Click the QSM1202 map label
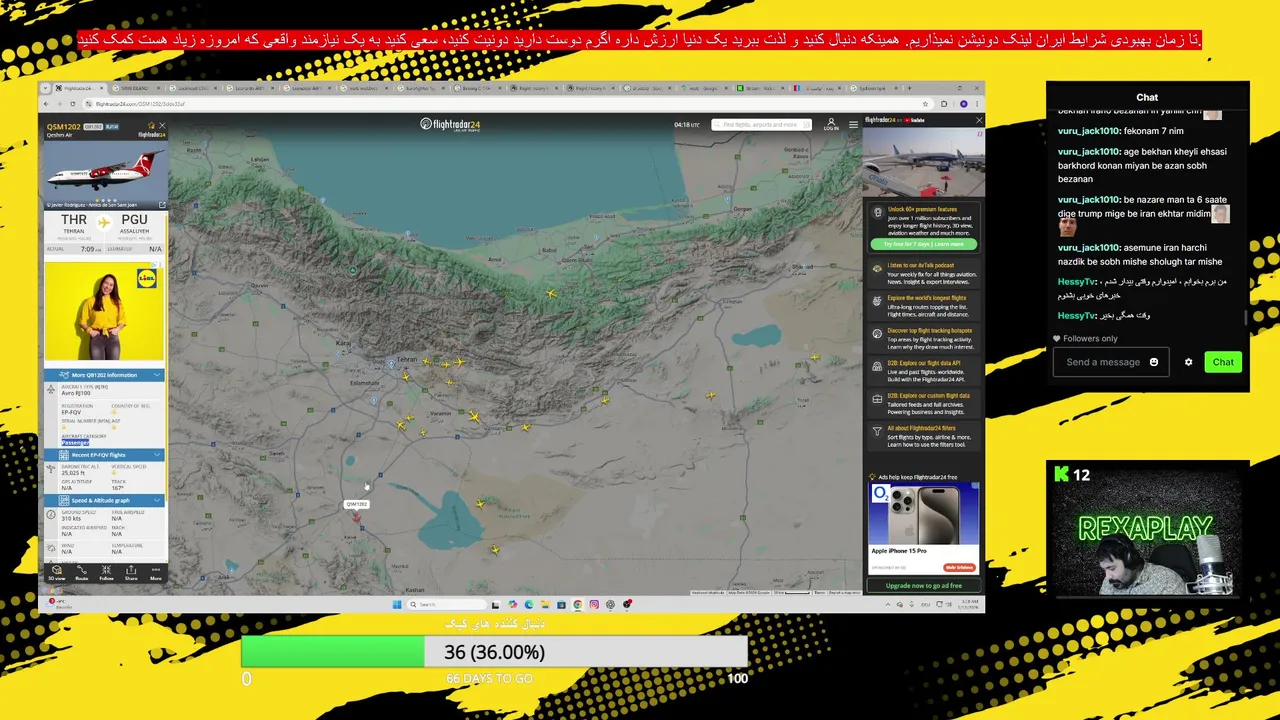The width and height of the screenshot is (1280, 720). [356, 504]
